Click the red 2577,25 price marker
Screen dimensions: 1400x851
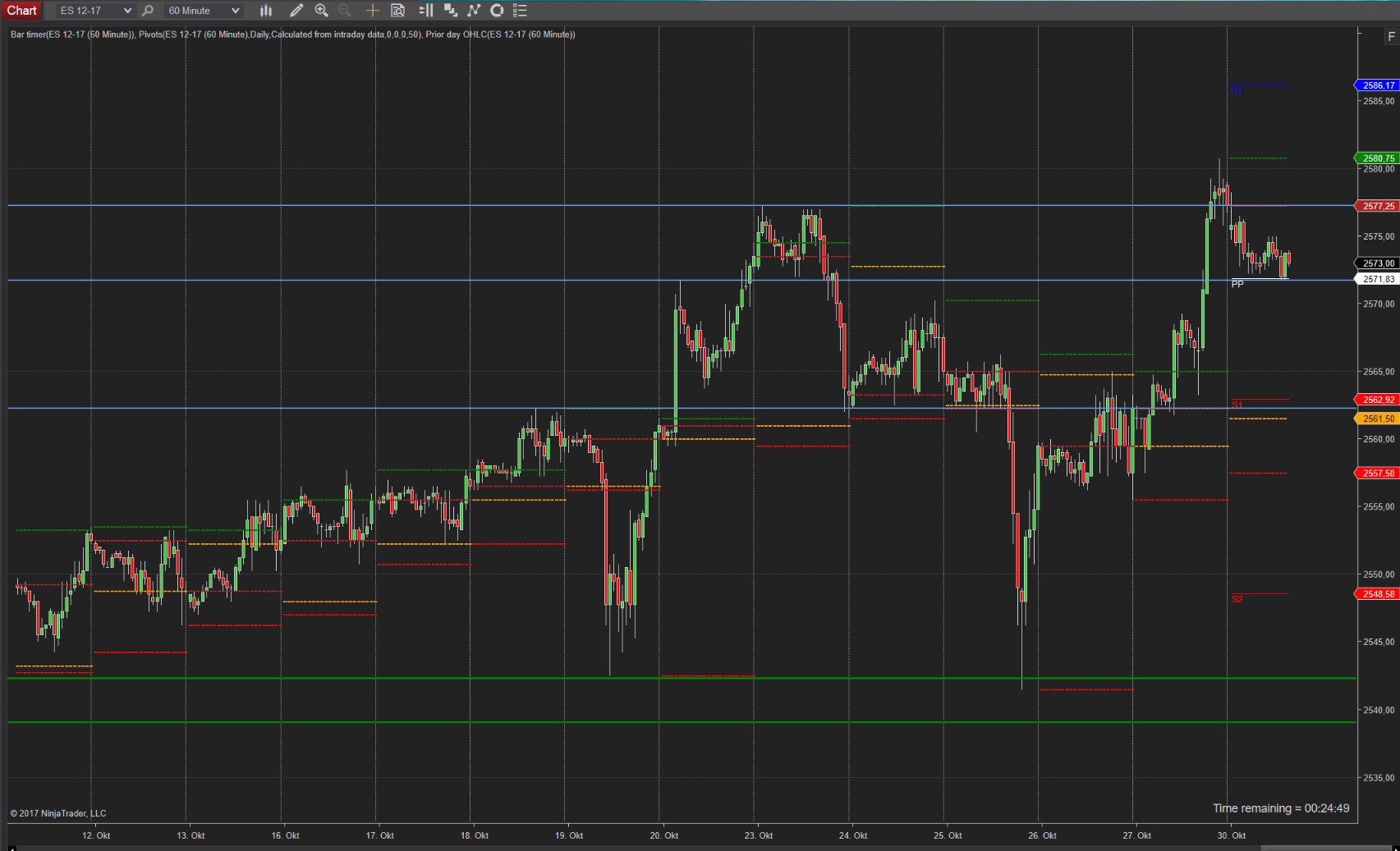[1375, 206]
